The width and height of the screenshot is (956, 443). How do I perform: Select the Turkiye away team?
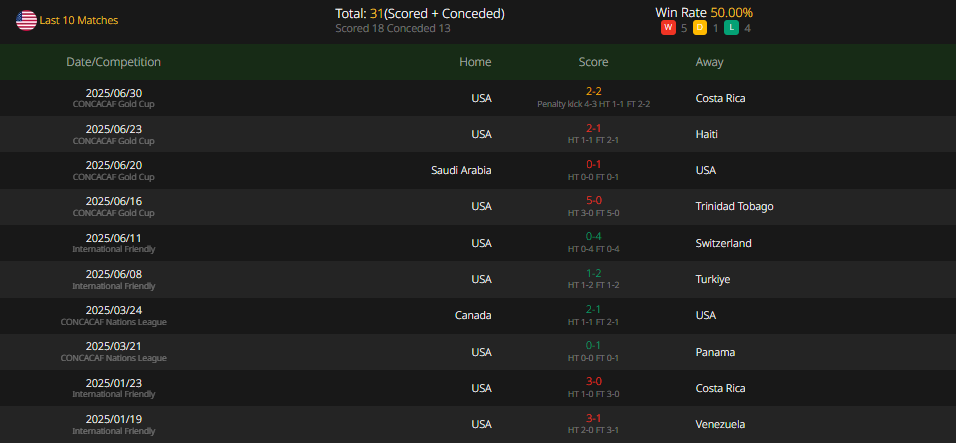(x=713, y=279)
